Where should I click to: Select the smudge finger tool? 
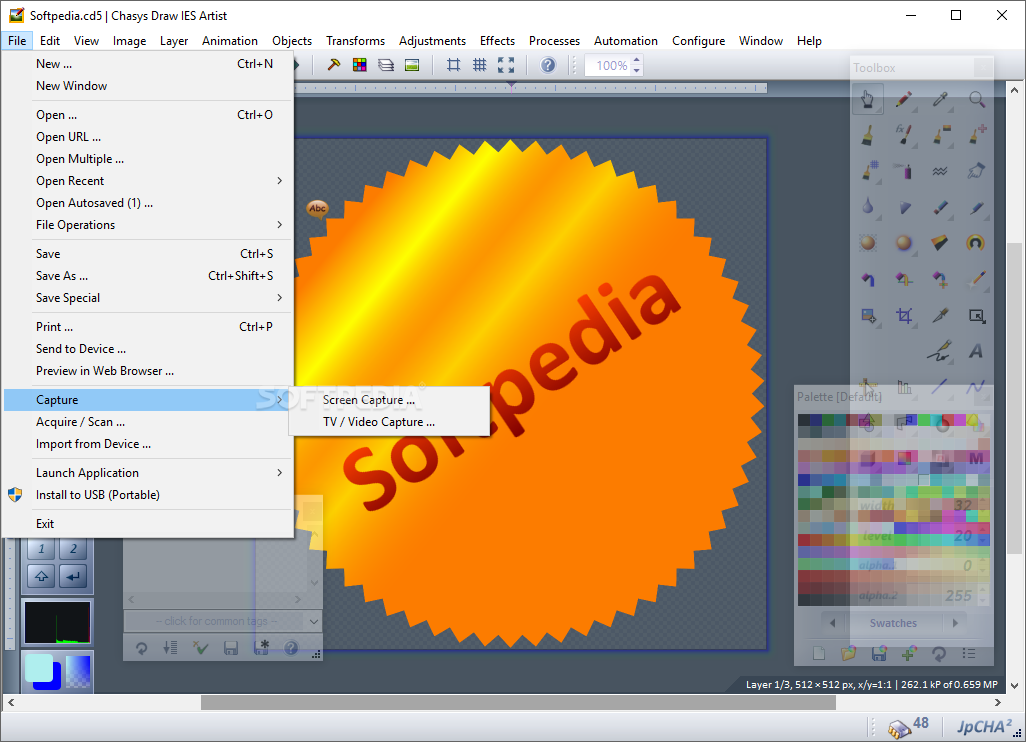pos(976,171)
